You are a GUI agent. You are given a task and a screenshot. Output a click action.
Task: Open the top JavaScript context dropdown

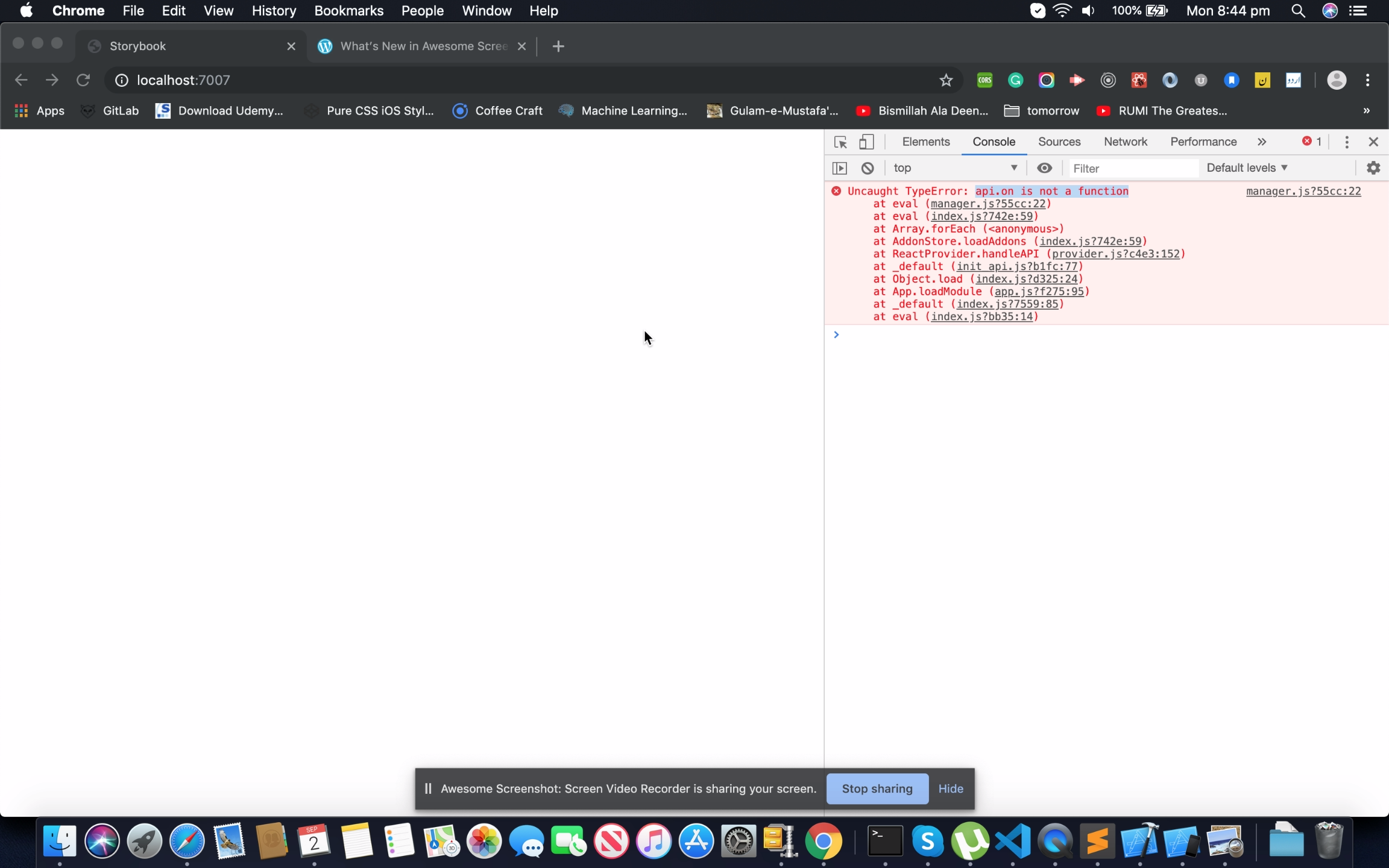coord(955,168)
